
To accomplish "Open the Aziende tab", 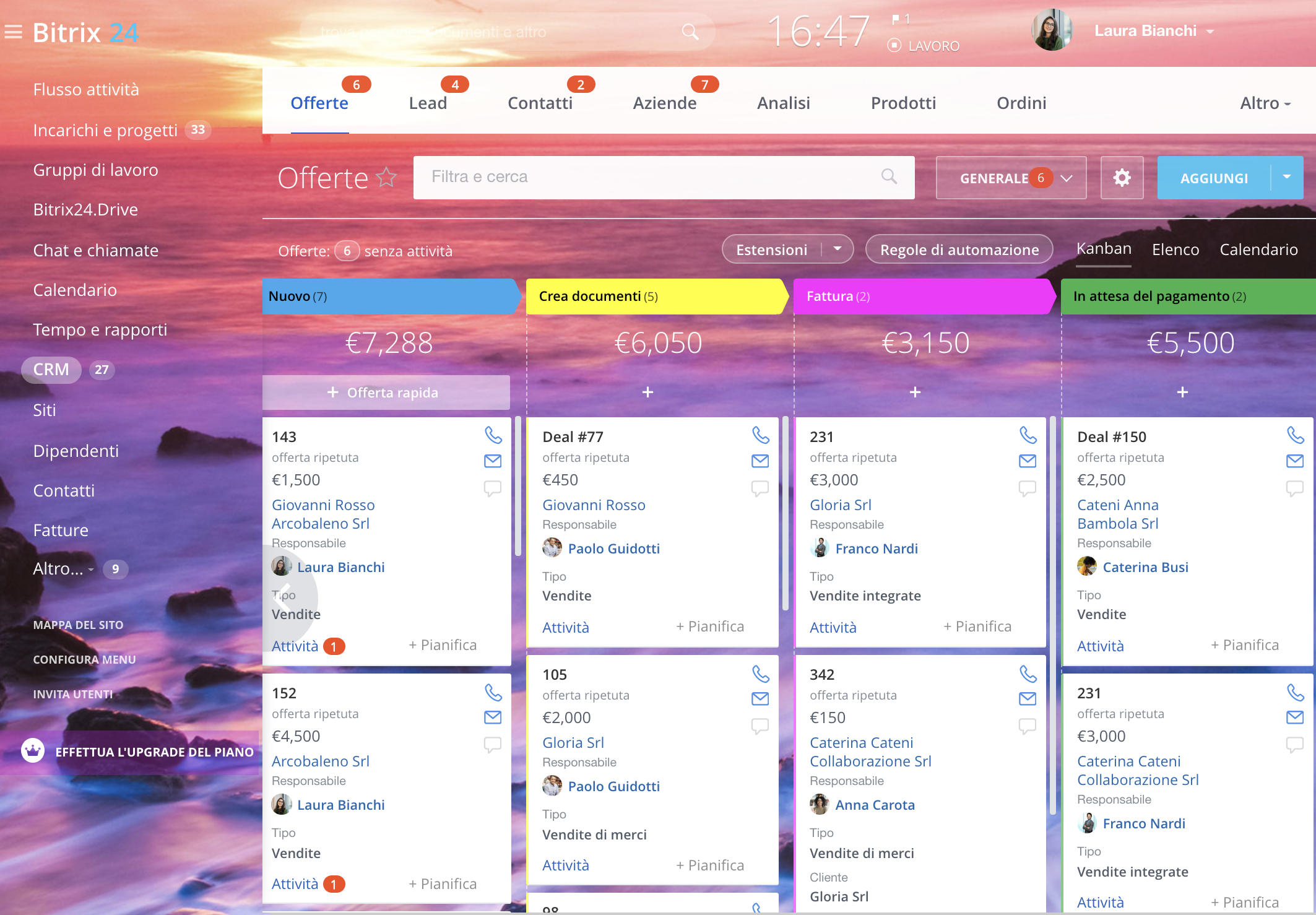I will point(664,103).
